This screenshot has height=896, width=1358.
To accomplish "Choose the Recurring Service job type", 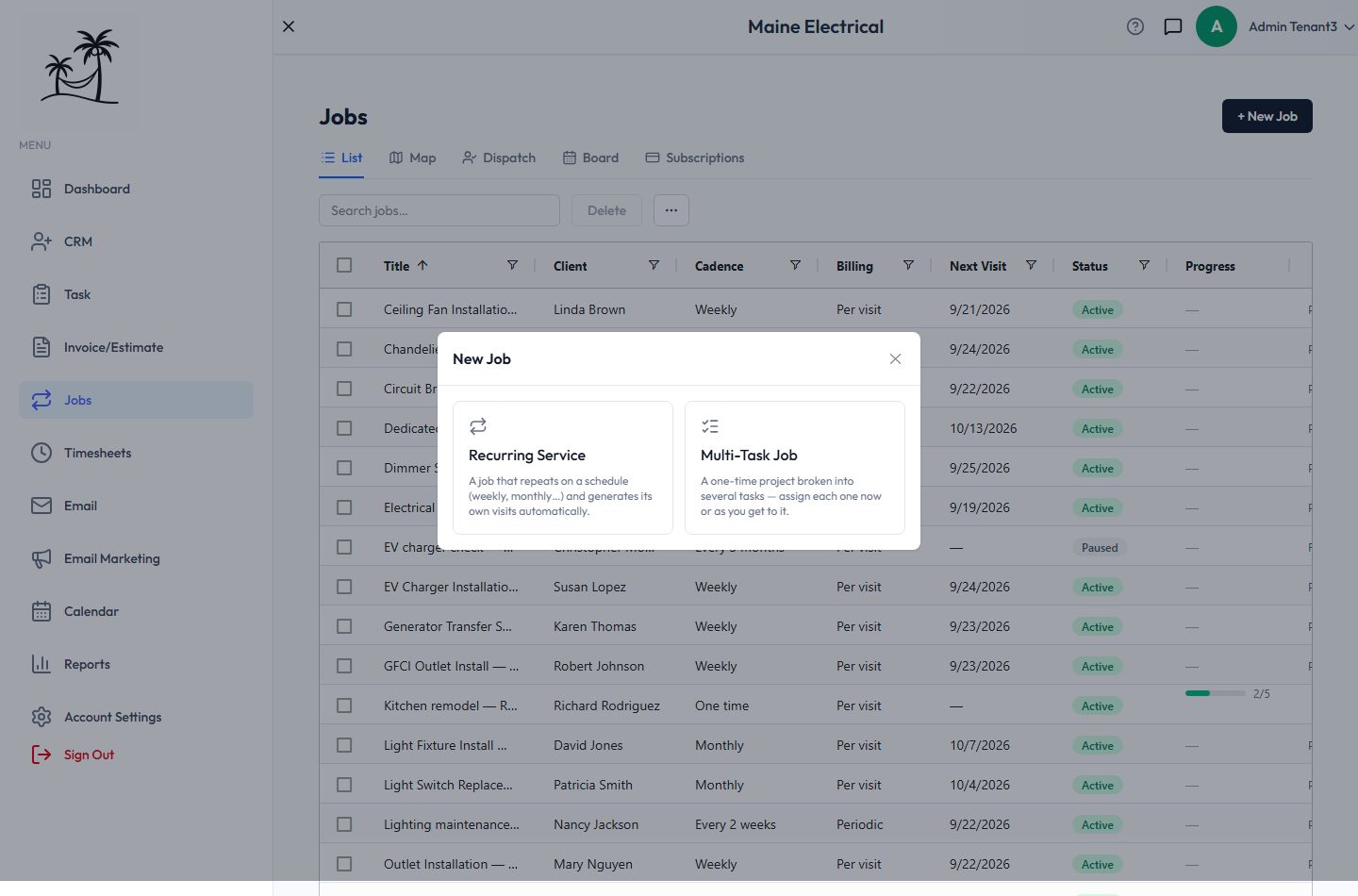I will 563,468.
